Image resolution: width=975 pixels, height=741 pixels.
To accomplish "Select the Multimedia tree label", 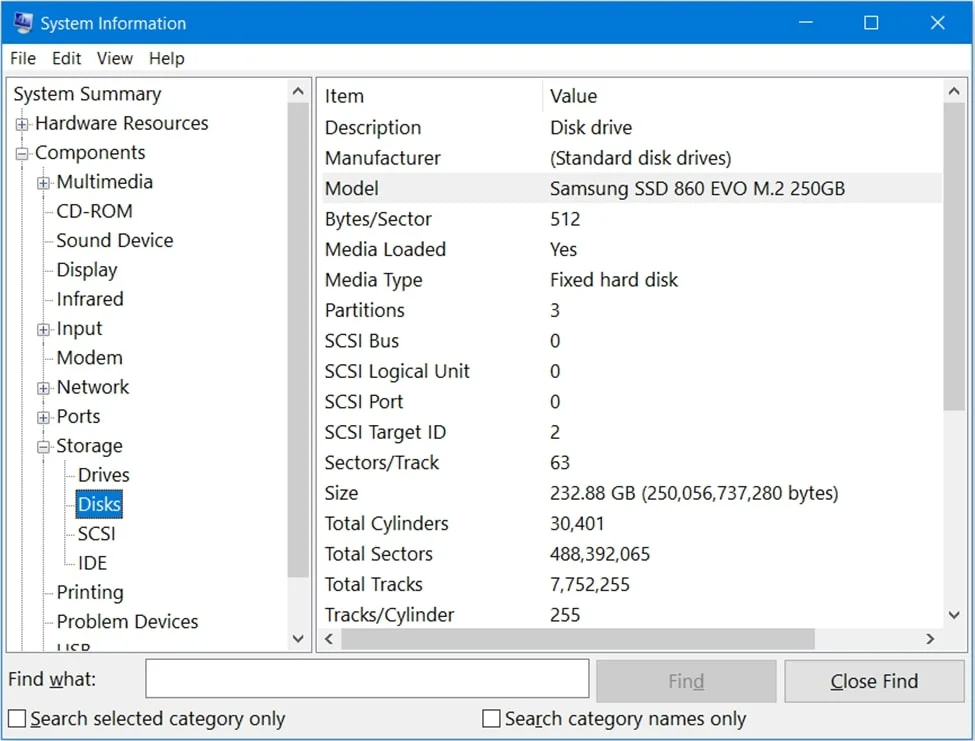I will tap(104, 182).
